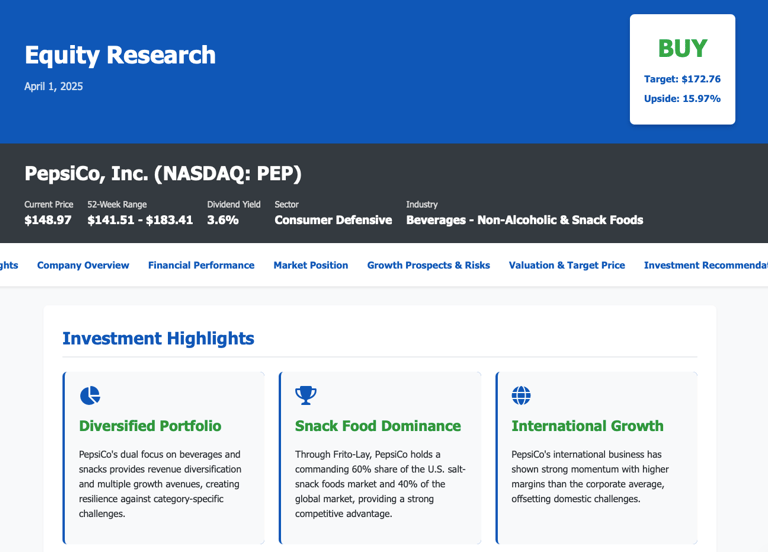Click the Upside: 15.97% value
This screenshot has width=768, height=552.
tap(682, 98)
